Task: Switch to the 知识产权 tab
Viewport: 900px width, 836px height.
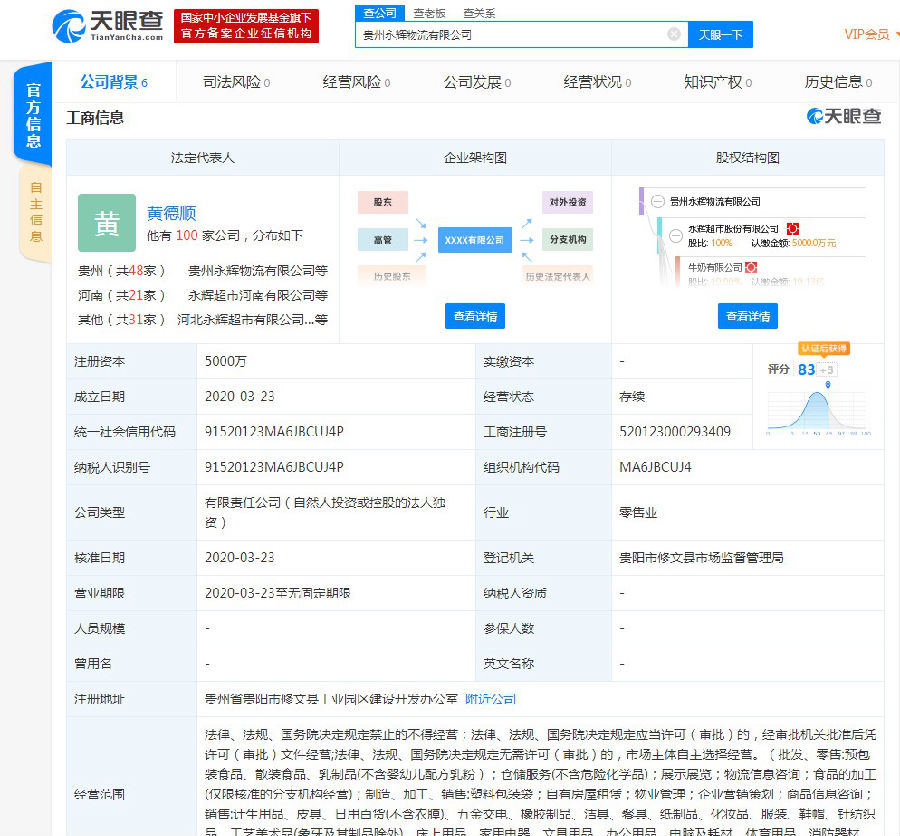Action: pyautogui.click(x=718, y=82)
